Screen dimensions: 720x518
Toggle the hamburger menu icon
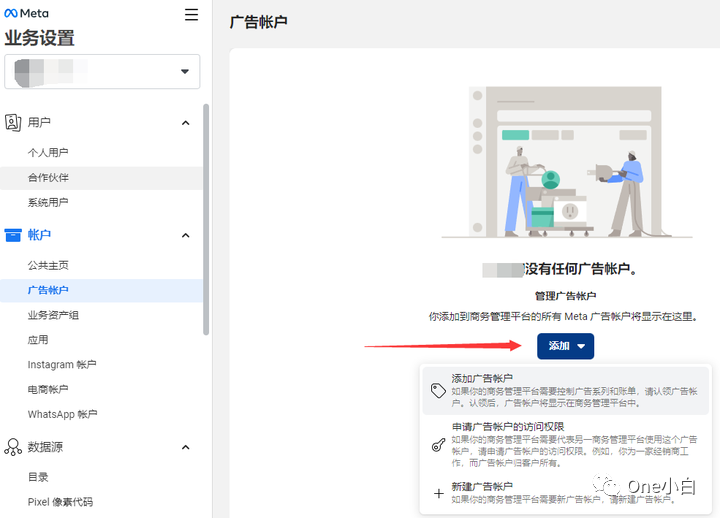coord(191,14)
